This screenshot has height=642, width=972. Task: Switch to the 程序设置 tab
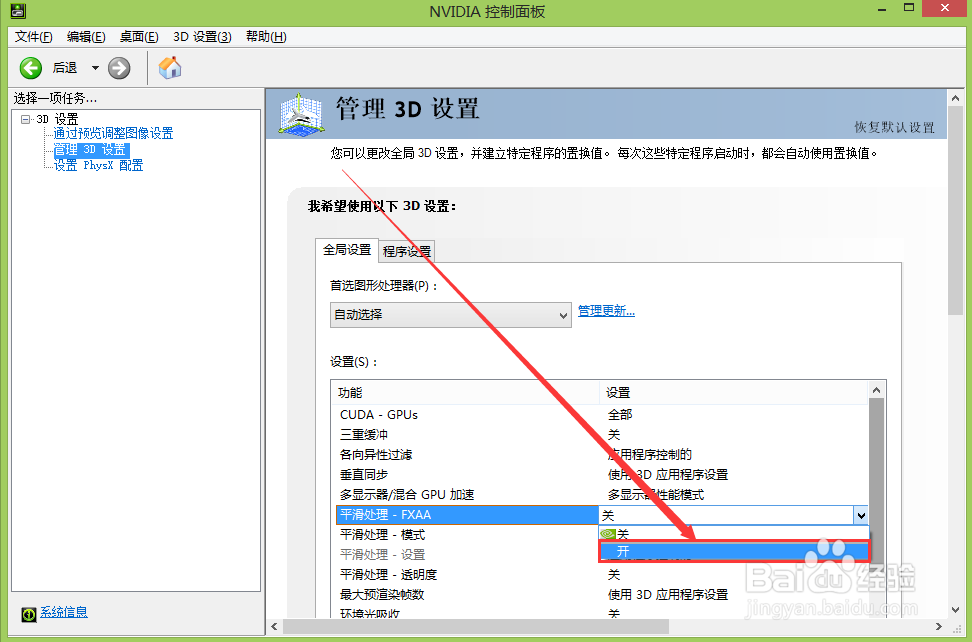pos(406,252)
